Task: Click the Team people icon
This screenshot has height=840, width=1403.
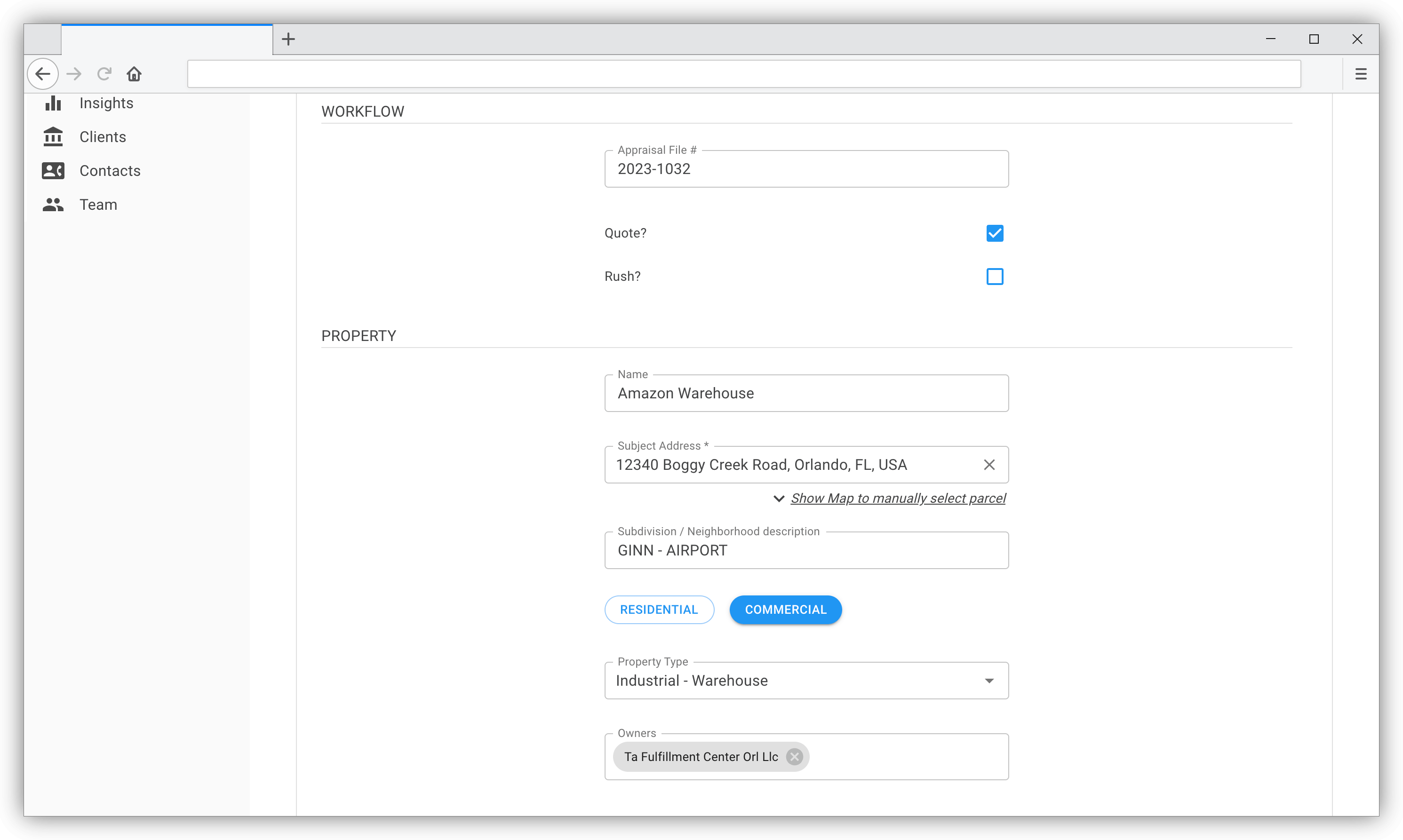Action: 53,205
